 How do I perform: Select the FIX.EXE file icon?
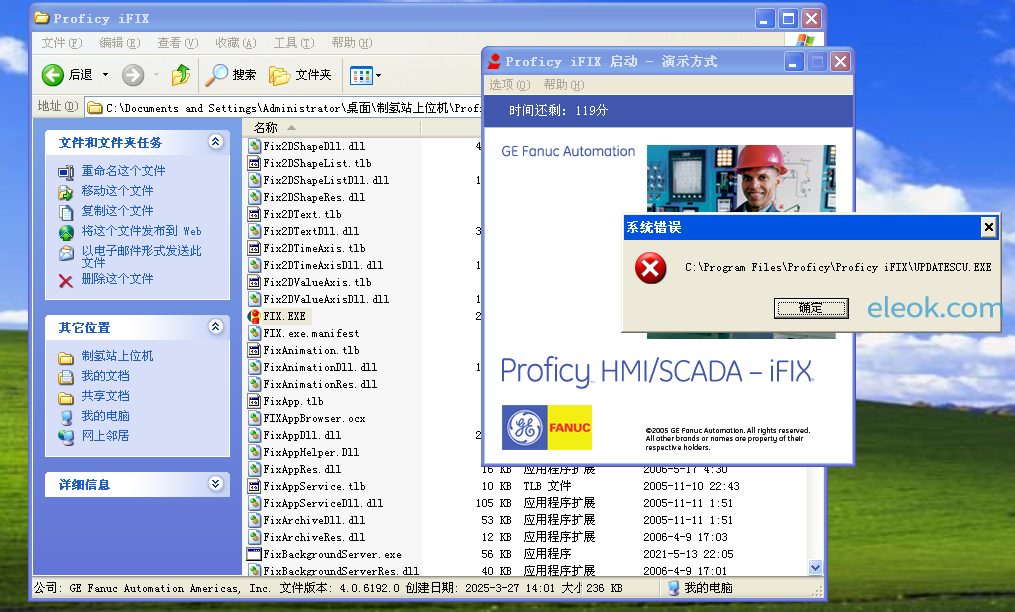click(x=254, y=317)
